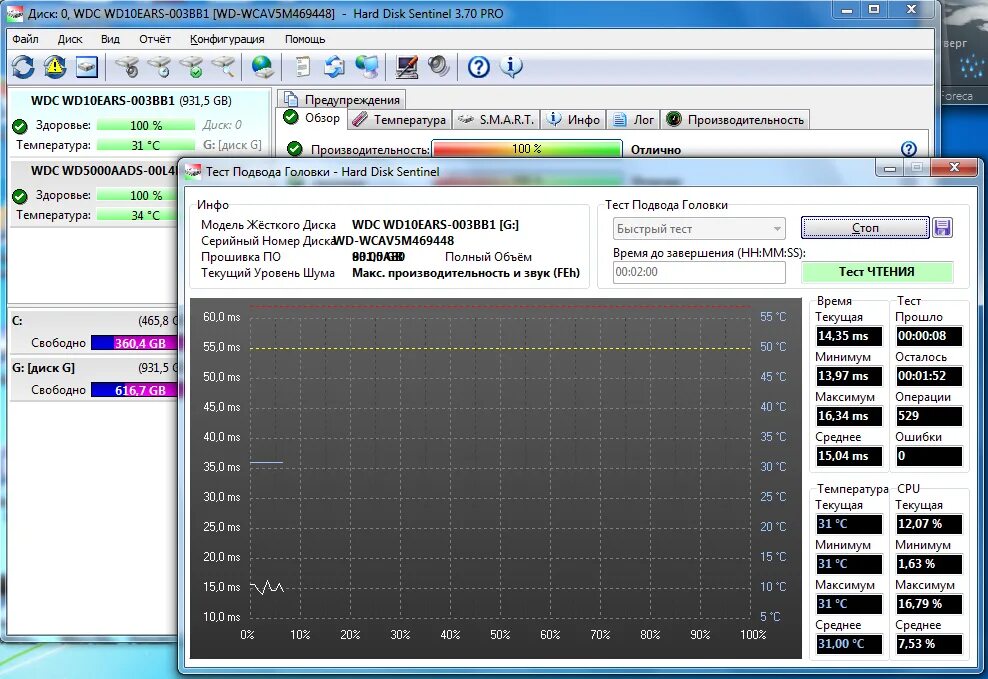988x679 pixels.
Task: Click the elapsed time value 00:00:08
Action: click(x=929, y=336)
